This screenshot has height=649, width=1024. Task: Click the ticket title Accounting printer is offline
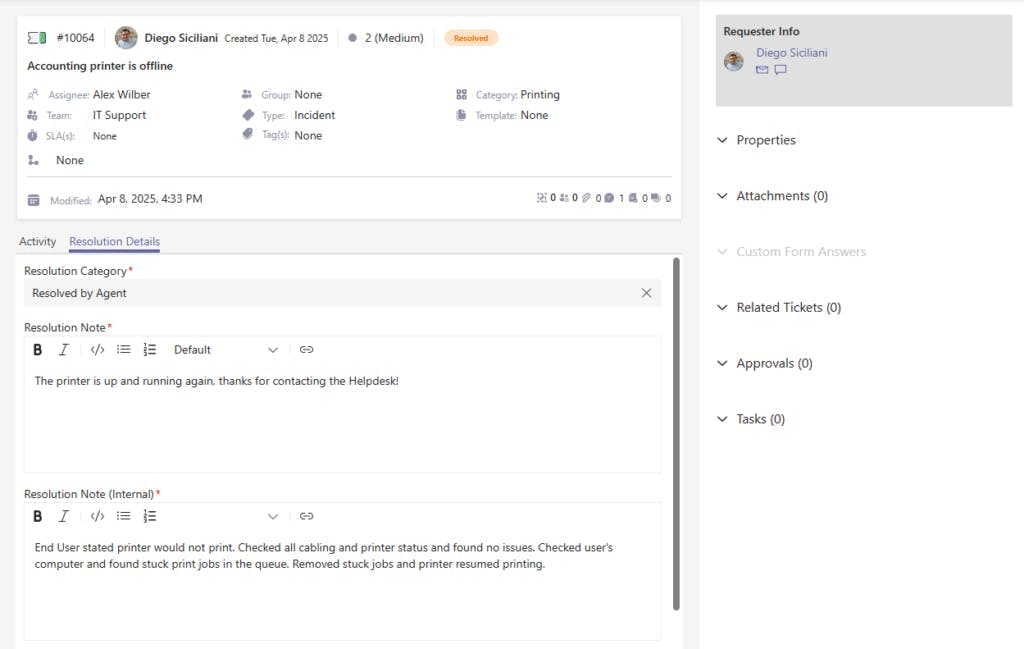click(100, 66)
